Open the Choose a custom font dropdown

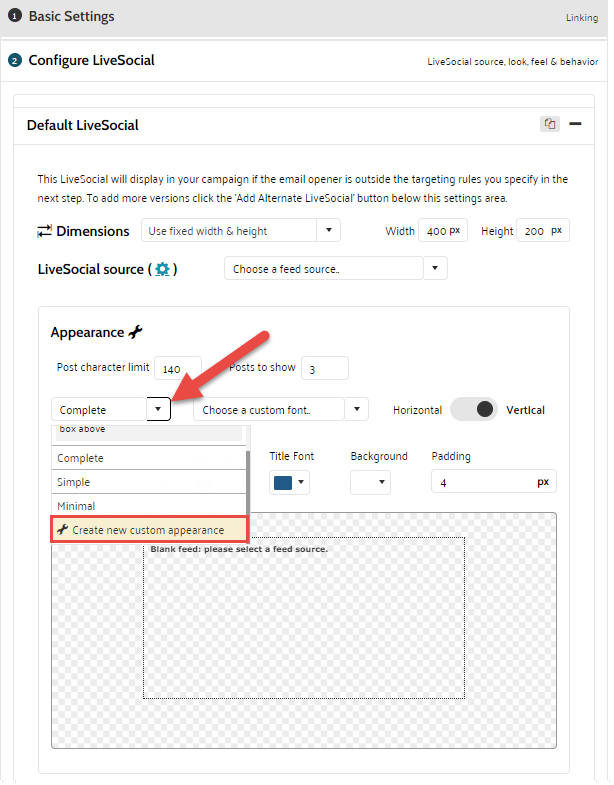coord(280,410)
